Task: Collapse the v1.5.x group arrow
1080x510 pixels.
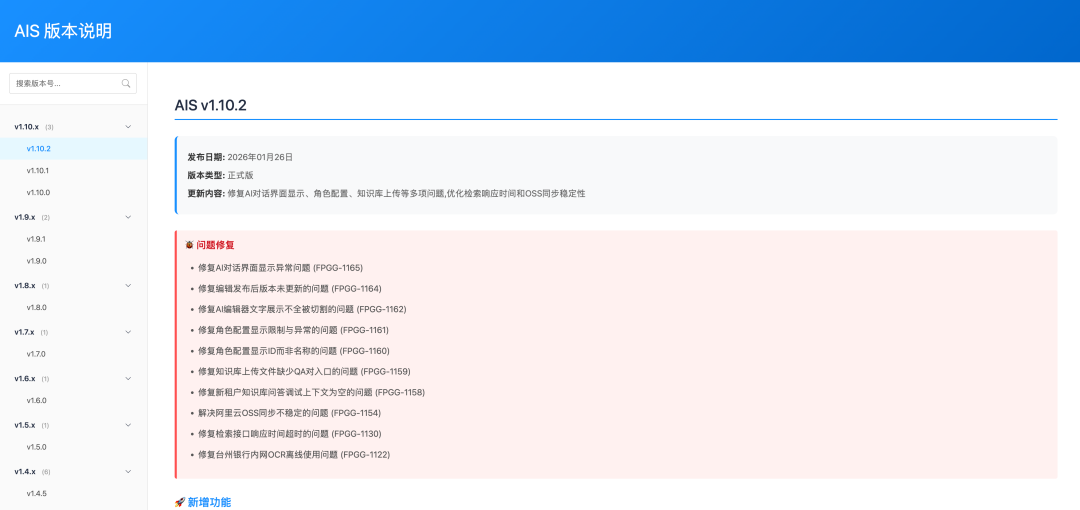Action: pyautogui.click(x=127, y=425)
